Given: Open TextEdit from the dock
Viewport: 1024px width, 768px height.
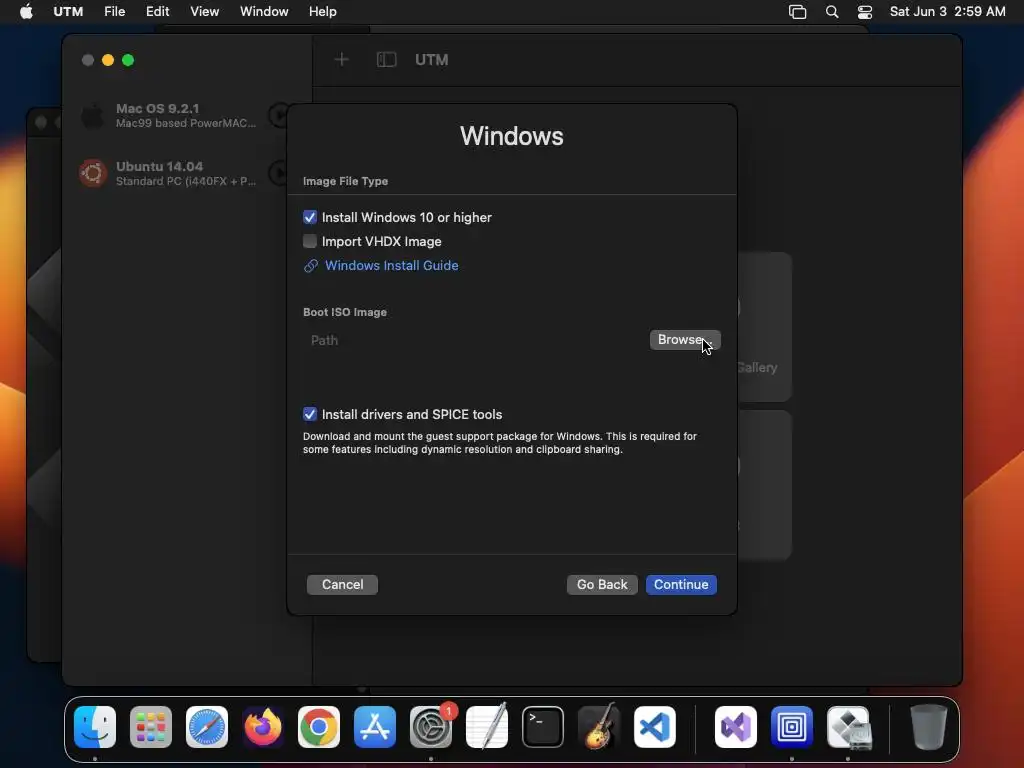Looking at the screenshot, I should click(487, 727).
